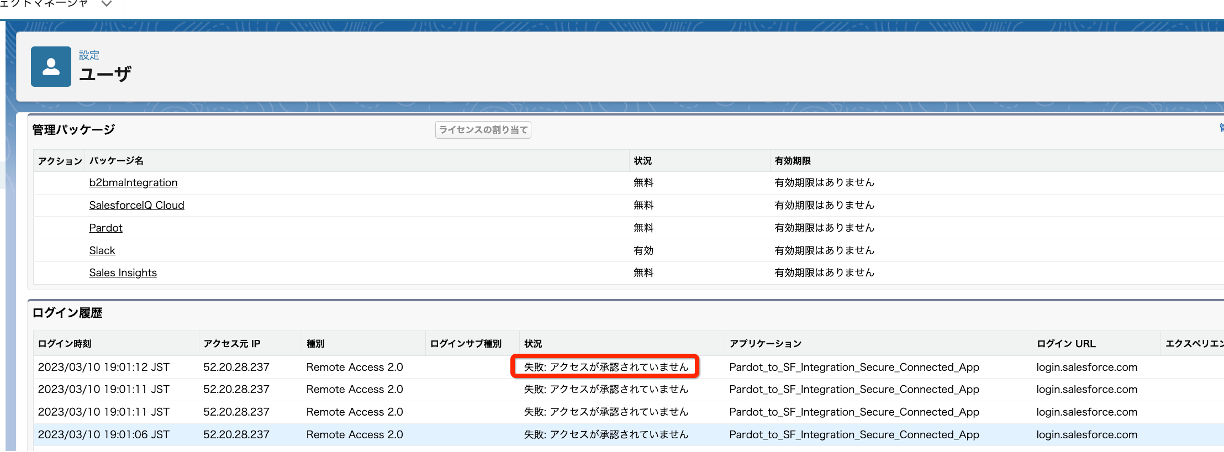The height and width of the screenshot is (452, 1224).
Task: Click the connected app name in 19:01:12 row
Action: [x=854, y=367]
